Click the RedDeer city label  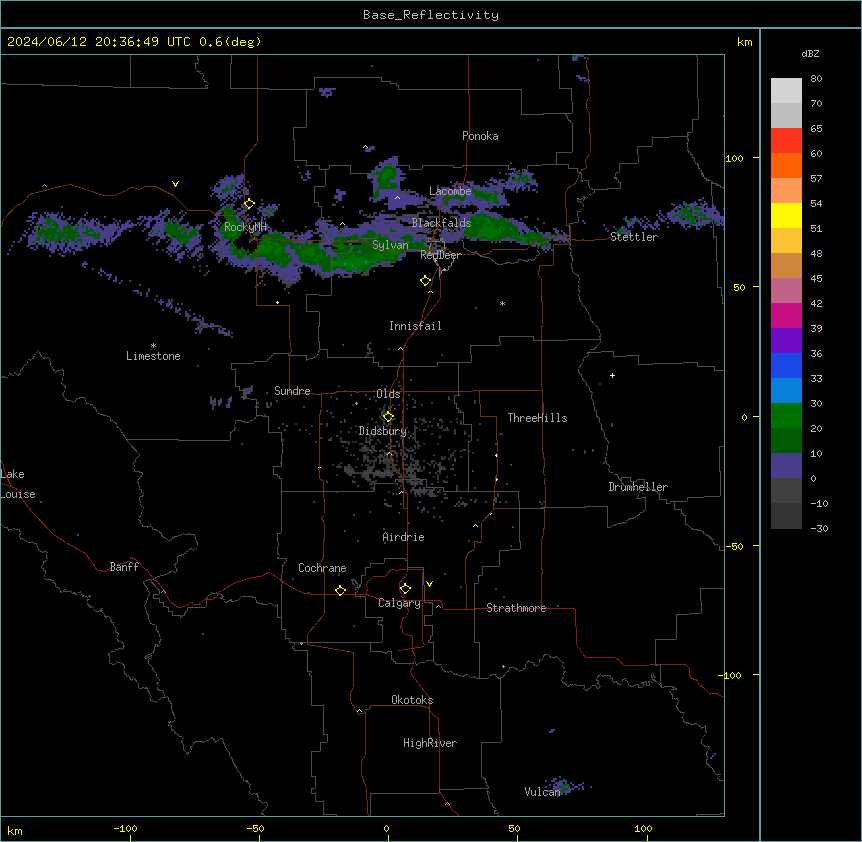pos(440,255)
